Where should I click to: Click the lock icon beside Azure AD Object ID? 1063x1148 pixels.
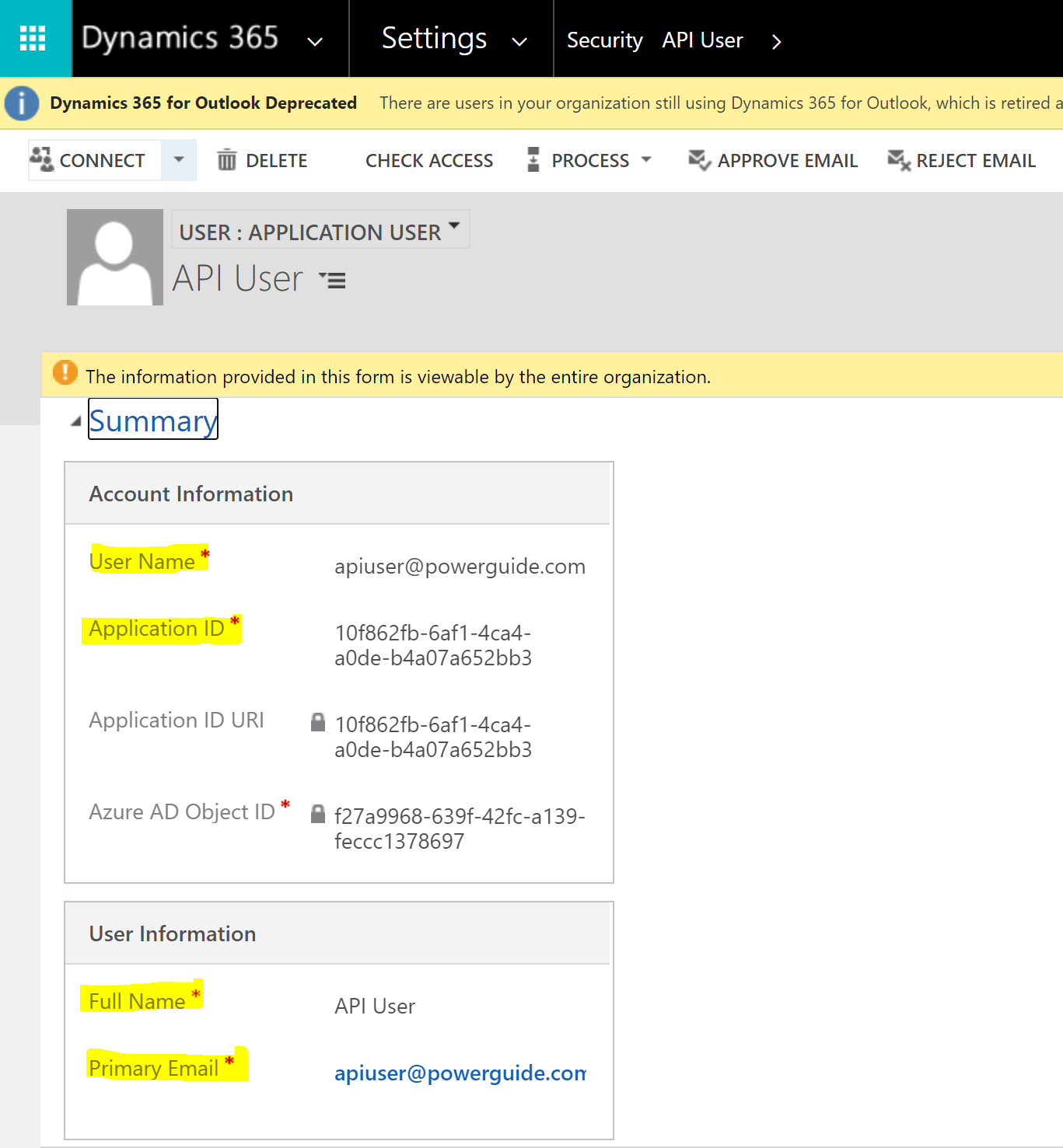[x=317, y=814]
